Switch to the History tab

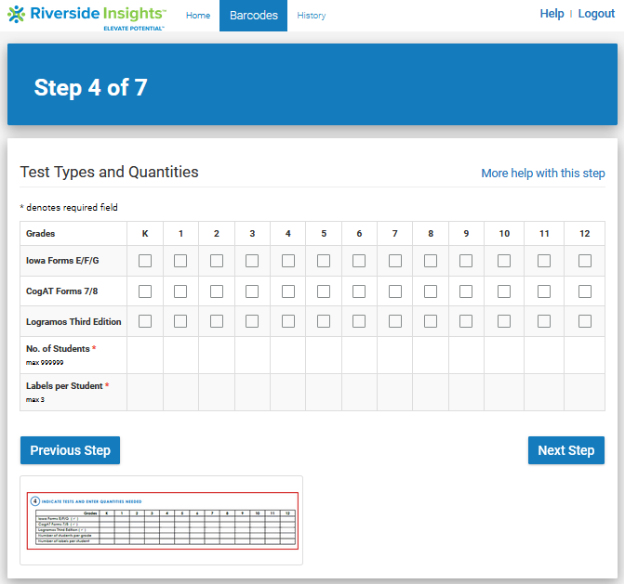click(311, 16)
